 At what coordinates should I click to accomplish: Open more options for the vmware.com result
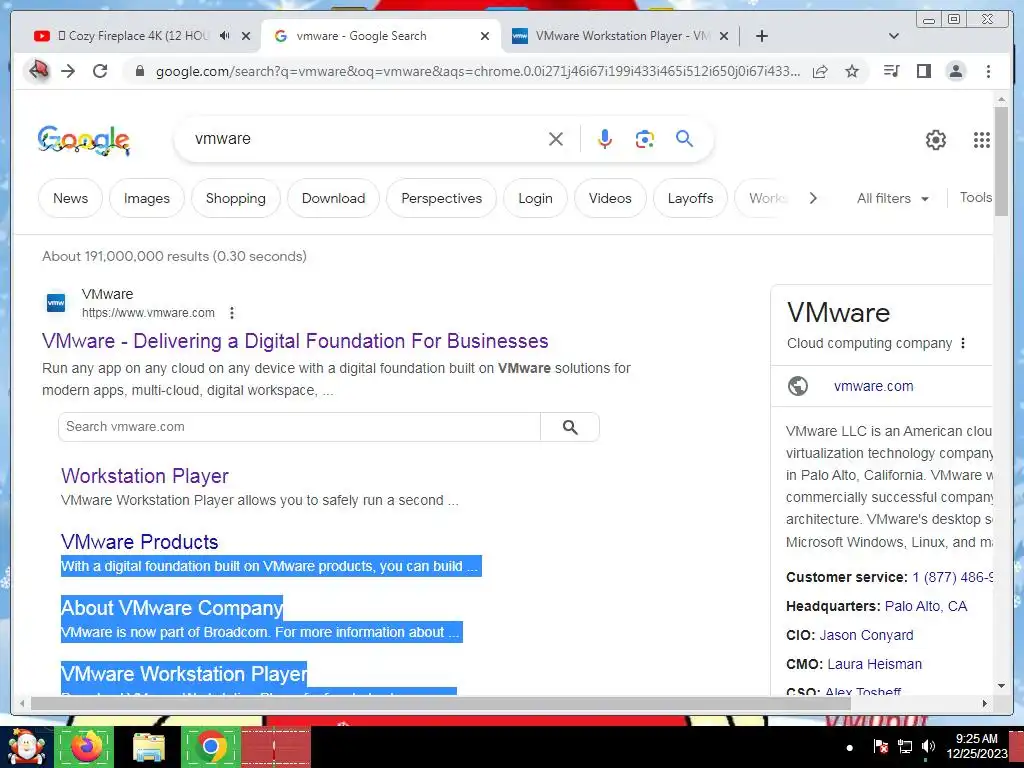[x=232, y=313]
